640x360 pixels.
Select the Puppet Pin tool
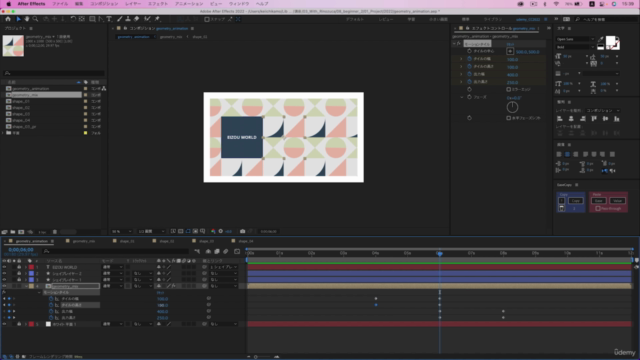click(157, 19)
